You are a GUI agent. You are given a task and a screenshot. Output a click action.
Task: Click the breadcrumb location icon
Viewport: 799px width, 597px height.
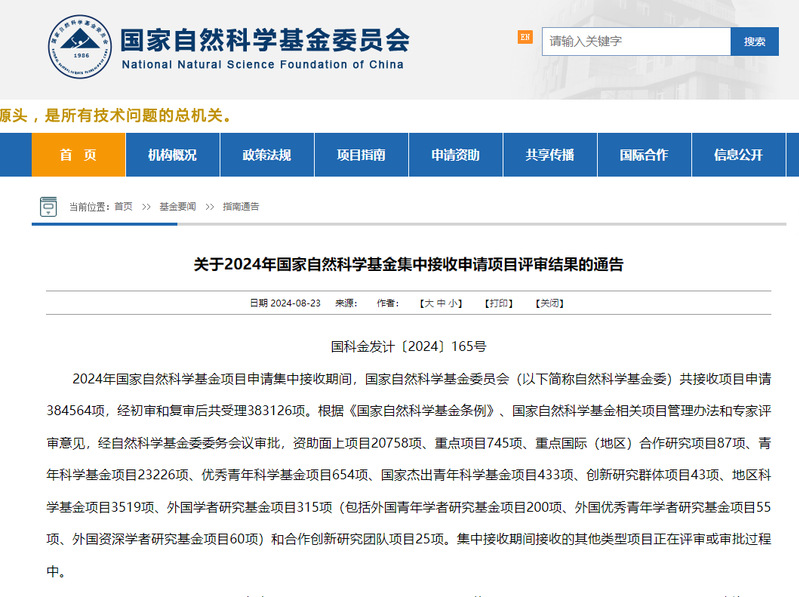[x=48, y=206]
